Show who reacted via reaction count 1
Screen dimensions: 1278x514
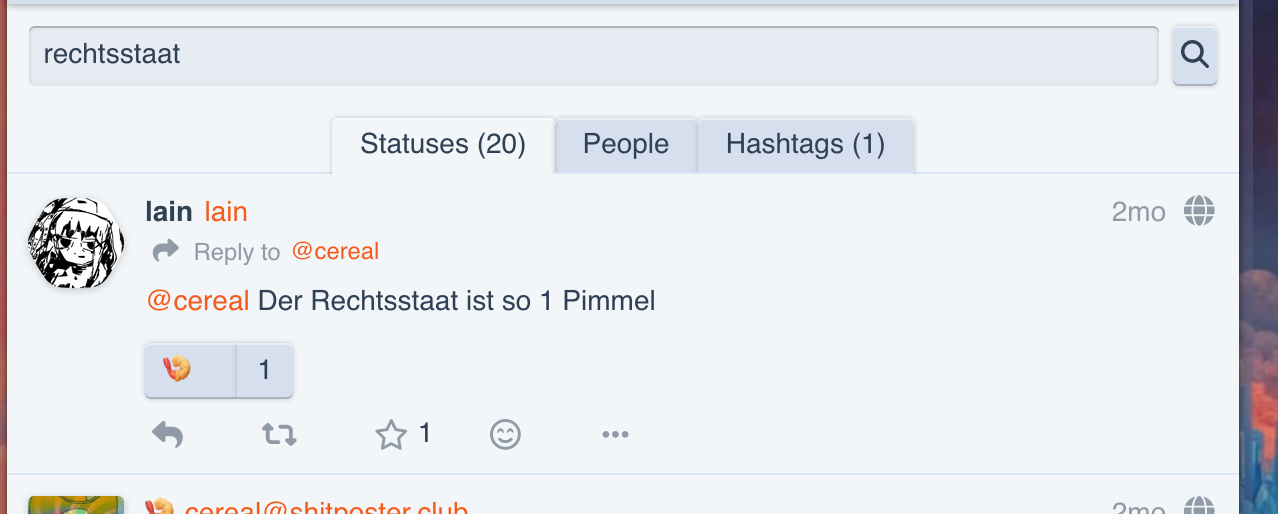click(265, 370)
